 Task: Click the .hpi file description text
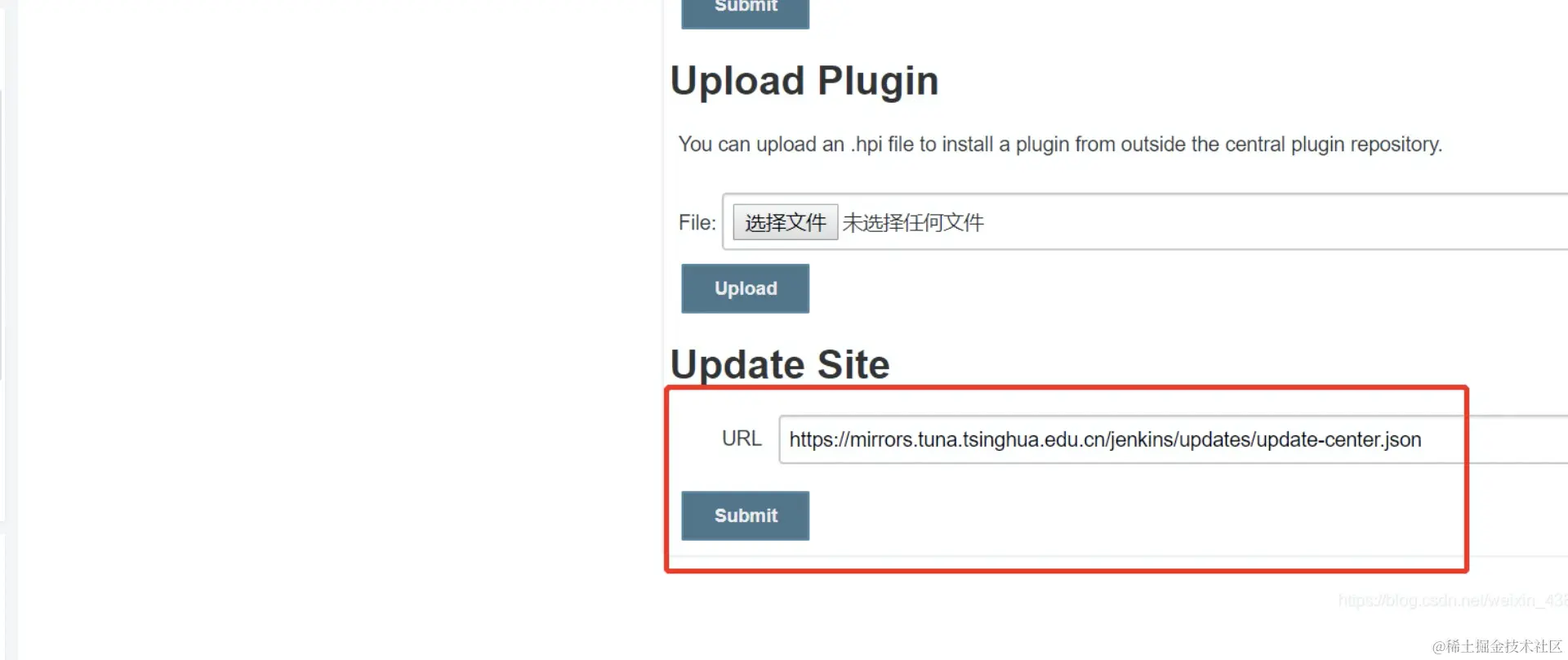click(x=1060, y=145)
